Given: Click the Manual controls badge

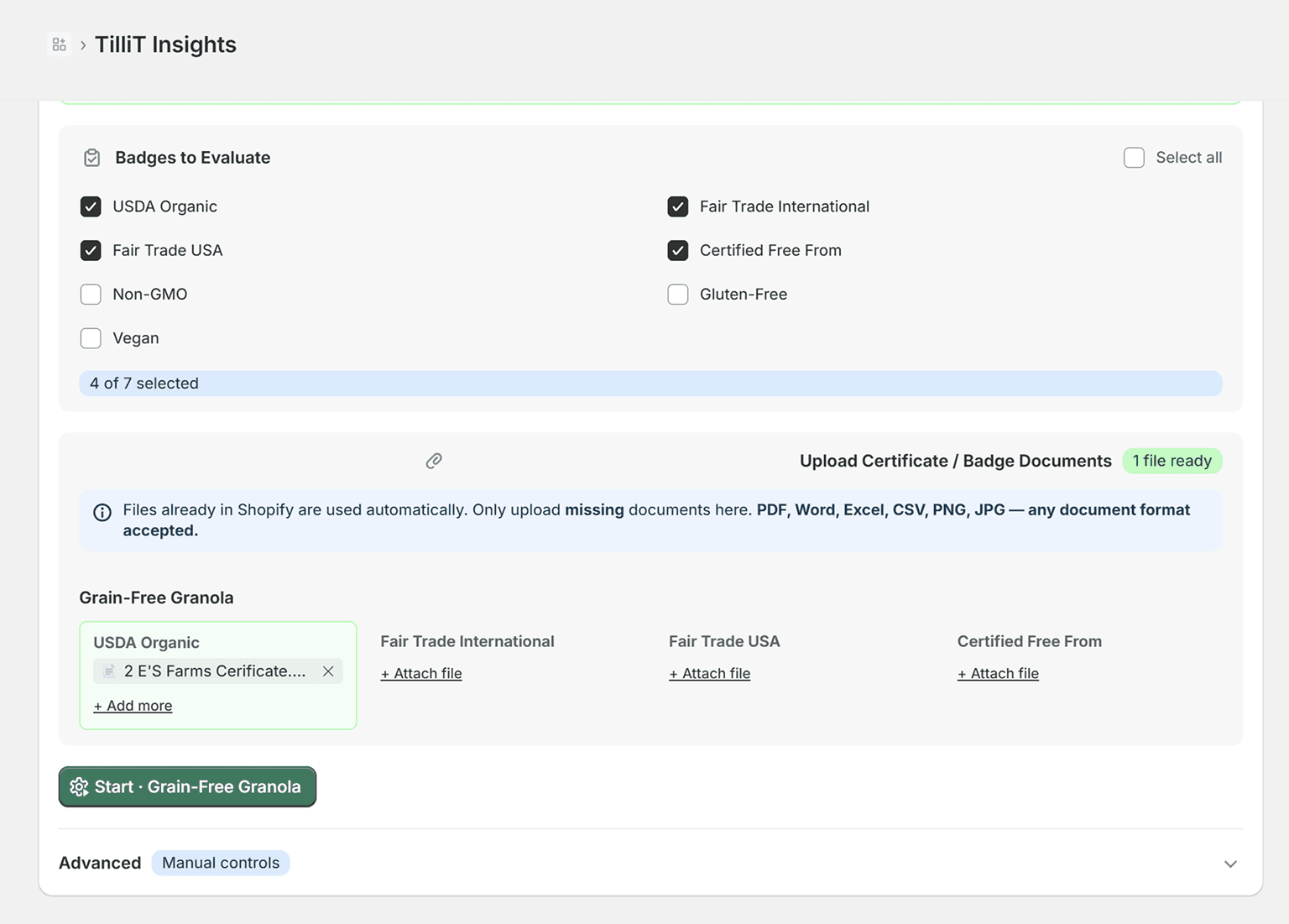Looking at the screenshot, I should [221, 863].
